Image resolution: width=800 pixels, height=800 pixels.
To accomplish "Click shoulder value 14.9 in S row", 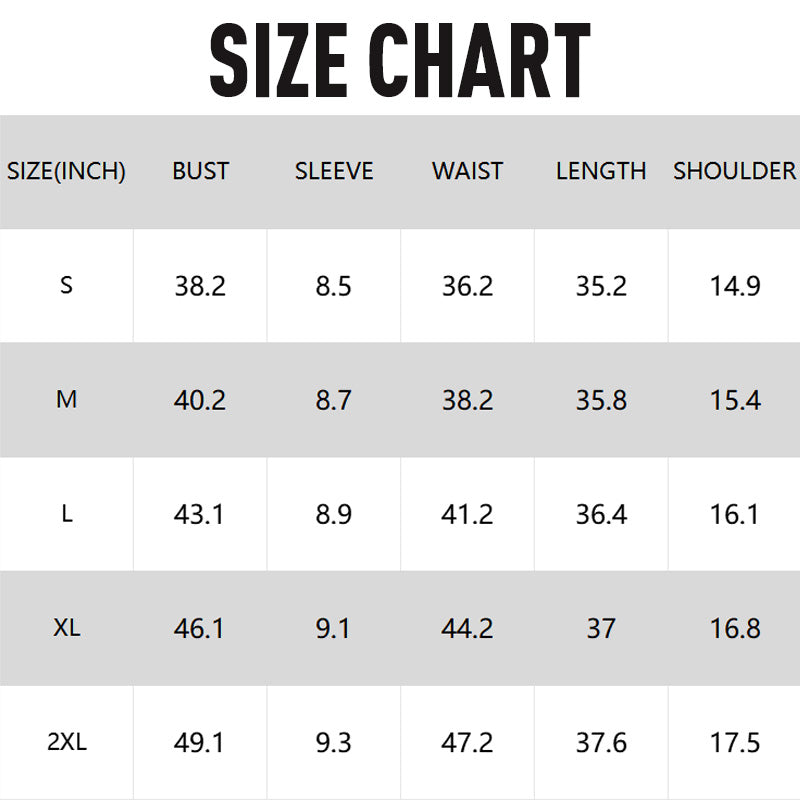I will (735, 286).
